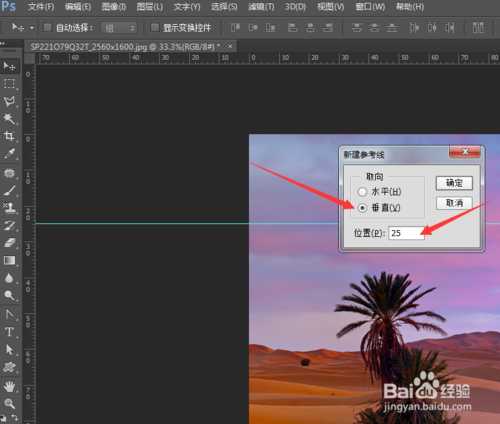The height and width of the screenshot is (424, 500).
Task: Open the 滤镜(T) menu
Action: [x=261, y=7]
